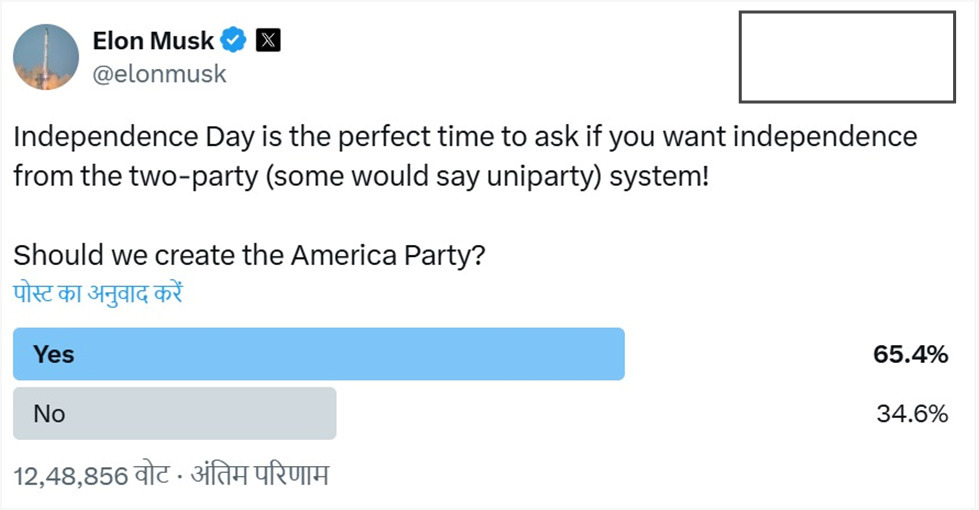Click the sentence starting with Independence Day
This screenshot has width=979, height=510.
465,136
